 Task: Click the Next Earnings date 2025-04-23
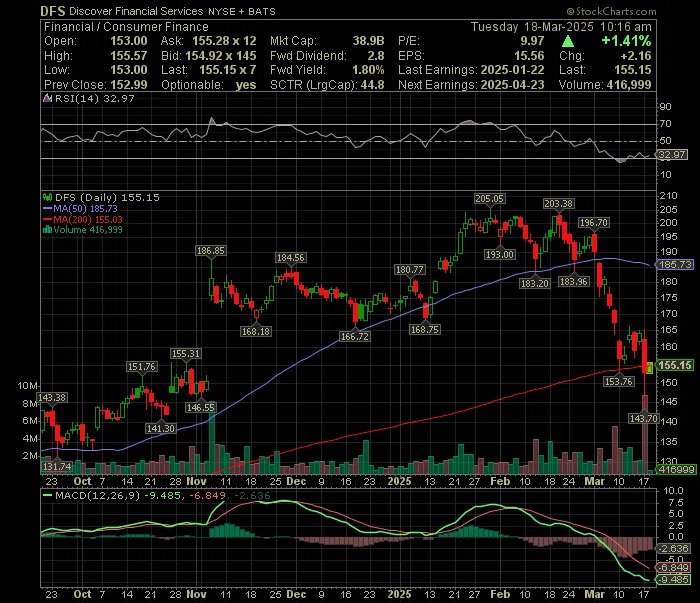(x=512, y=84)
